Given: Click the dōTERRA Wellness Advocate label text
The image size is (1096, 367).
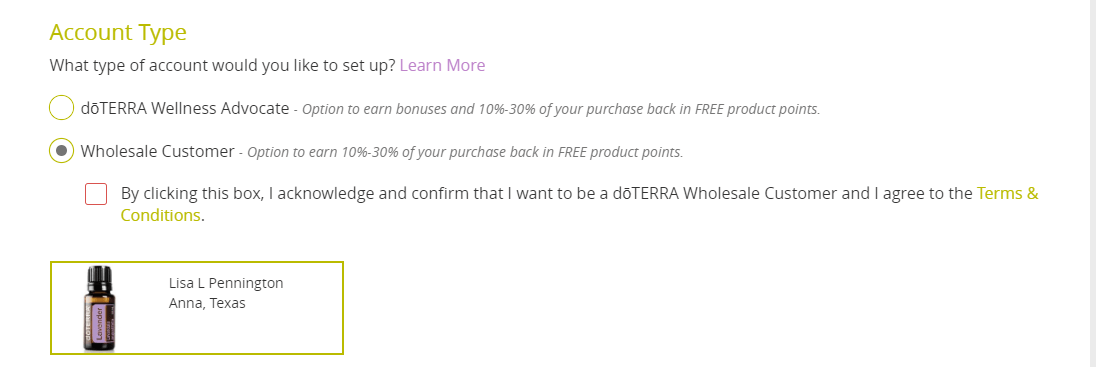Looking at the screenshot, I should [185, 108].
